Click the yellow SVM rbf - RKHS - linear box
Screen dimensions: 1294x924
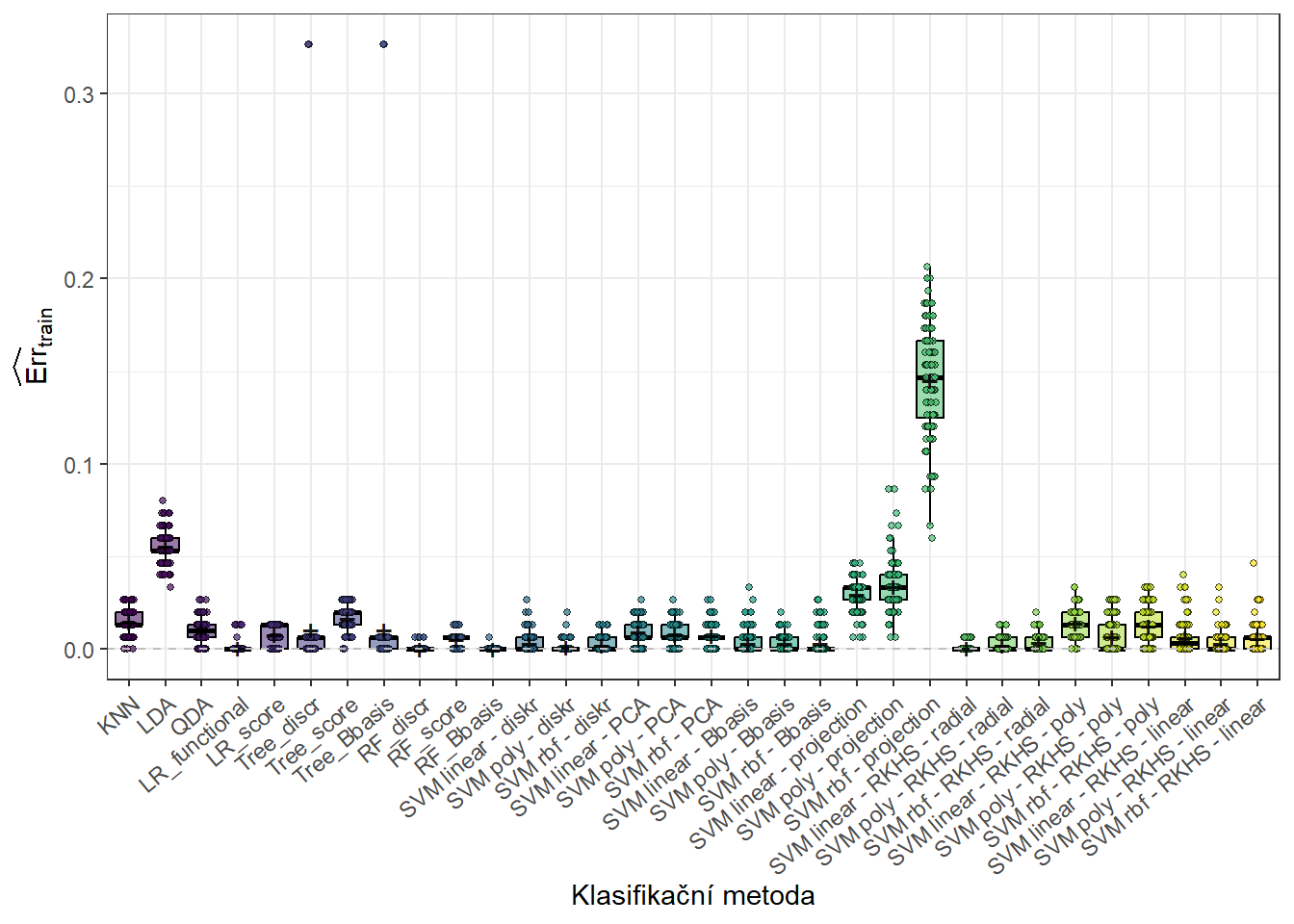1256,641
